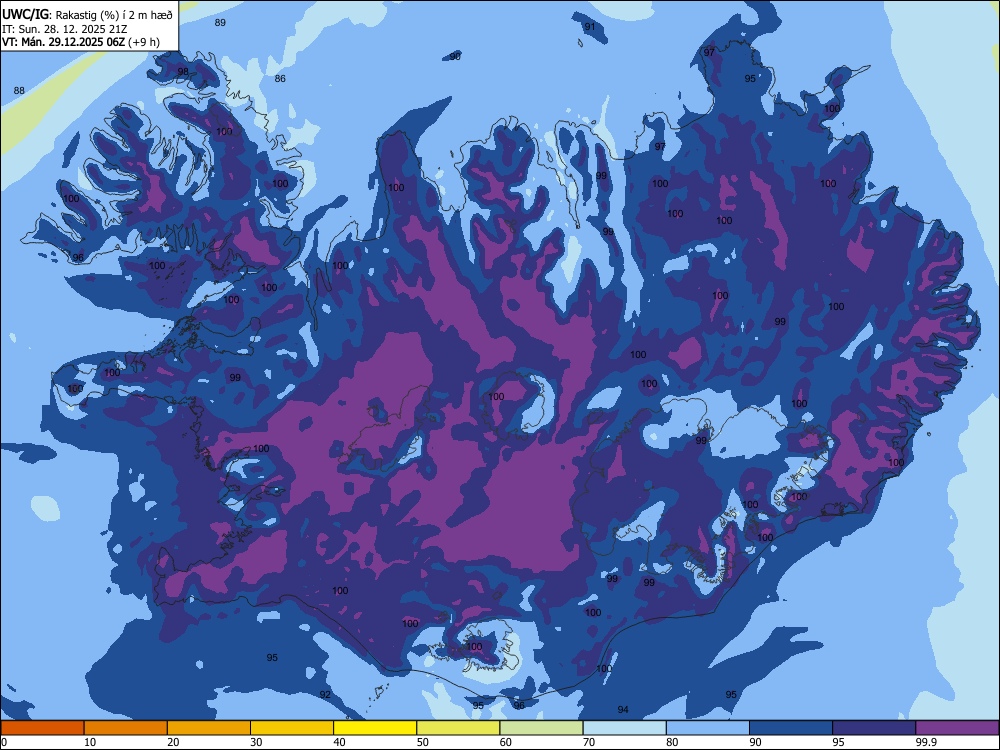Click the legend tick label '70'
This screenshot has width=1000, height=750.
(x=589, y=742)
